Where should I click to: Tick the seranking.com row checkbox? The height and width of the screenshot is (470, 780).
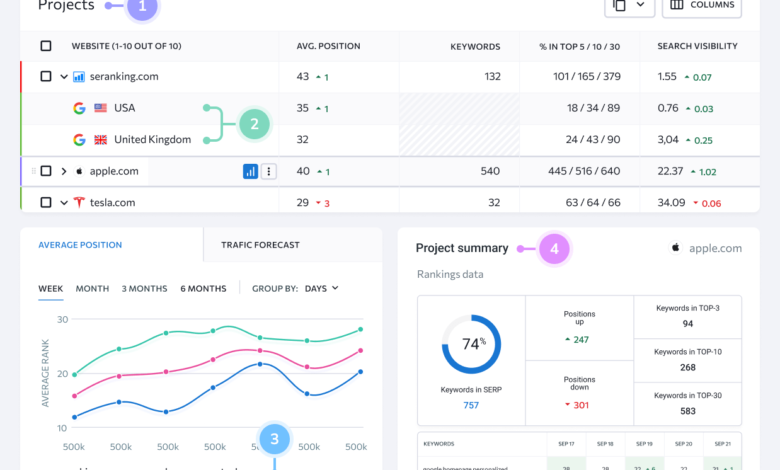pyautogui.click(x=46, y=76)
